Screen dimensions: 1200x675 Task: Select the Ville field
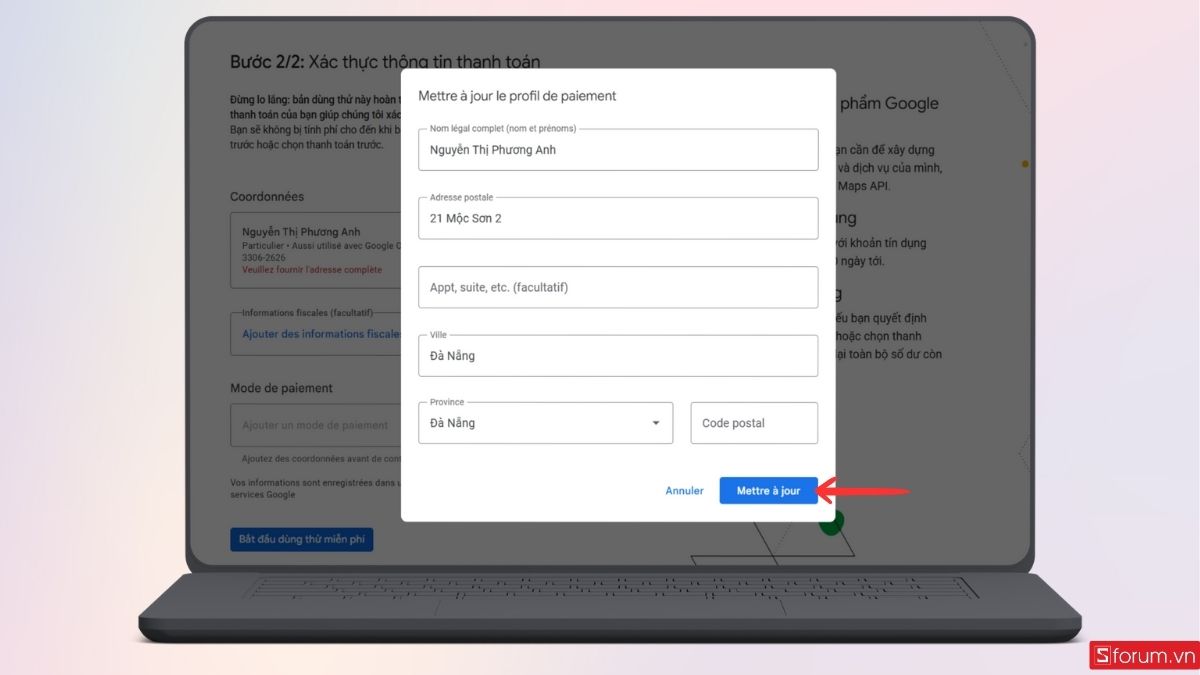pyautogui.click(x=618, y=355)
